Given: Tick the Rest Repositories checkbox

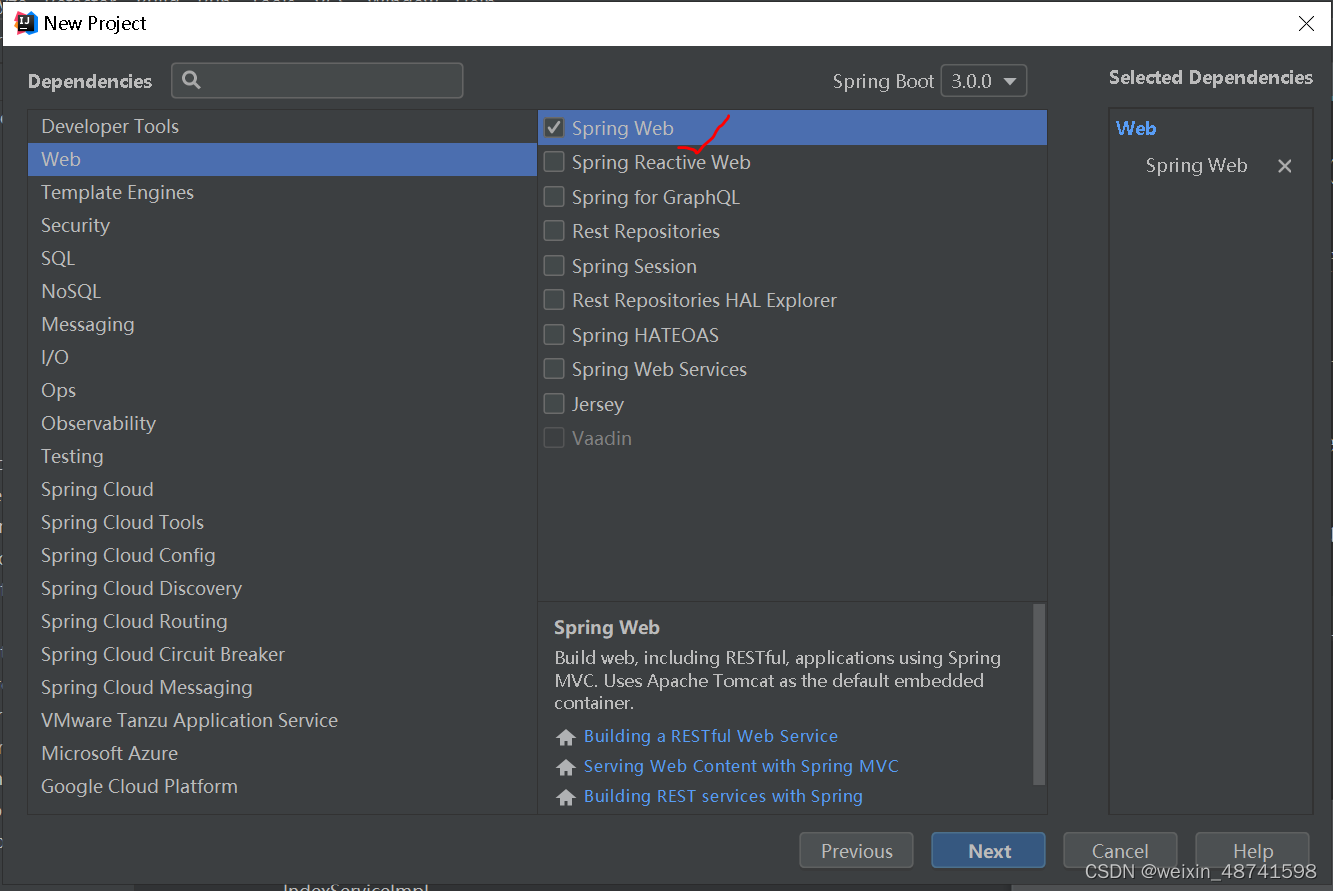Looking at the screenshot, I should 554,231.
